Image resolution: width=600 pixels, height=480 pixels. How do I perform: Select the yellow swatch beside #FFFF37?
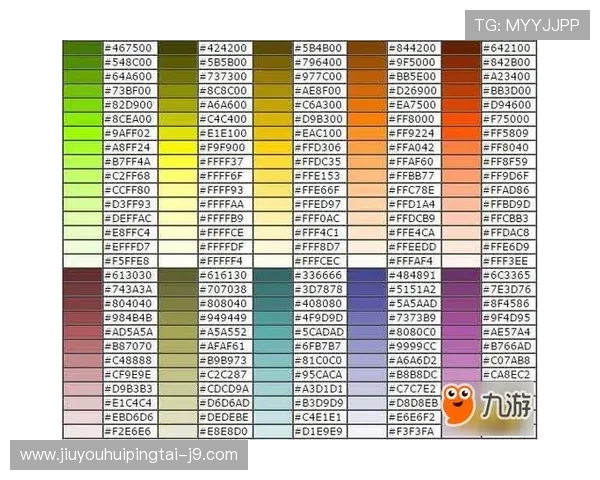[178, 161]
